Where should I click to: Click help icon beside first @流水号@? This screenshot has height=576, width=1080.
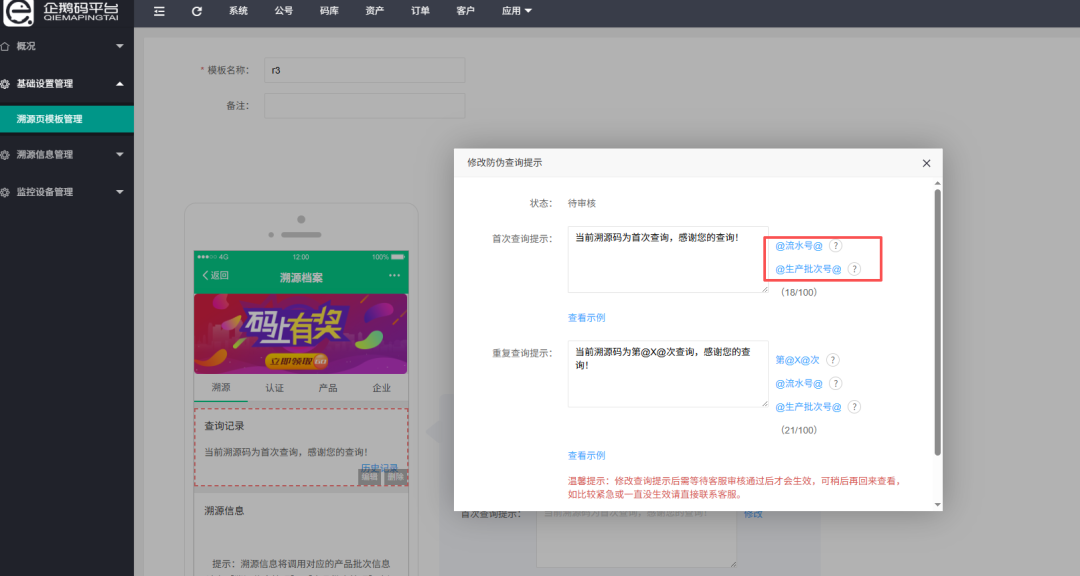coord(837,245)
